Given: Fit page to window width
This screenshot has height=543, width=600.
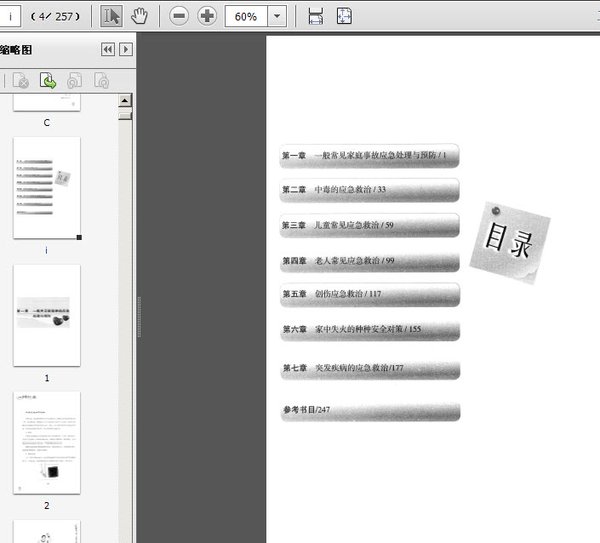Looking at the screenshot, I should click(316, 16).
